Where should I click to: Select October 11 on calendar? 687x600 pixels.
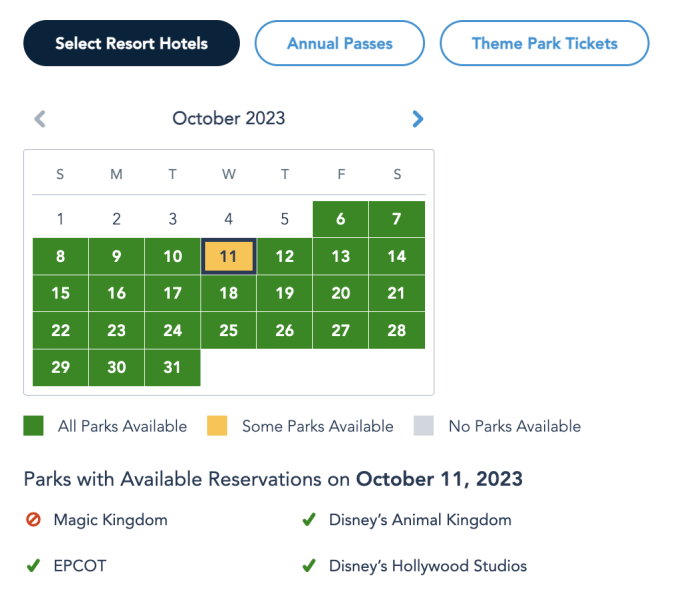click(x=229, y=257)
